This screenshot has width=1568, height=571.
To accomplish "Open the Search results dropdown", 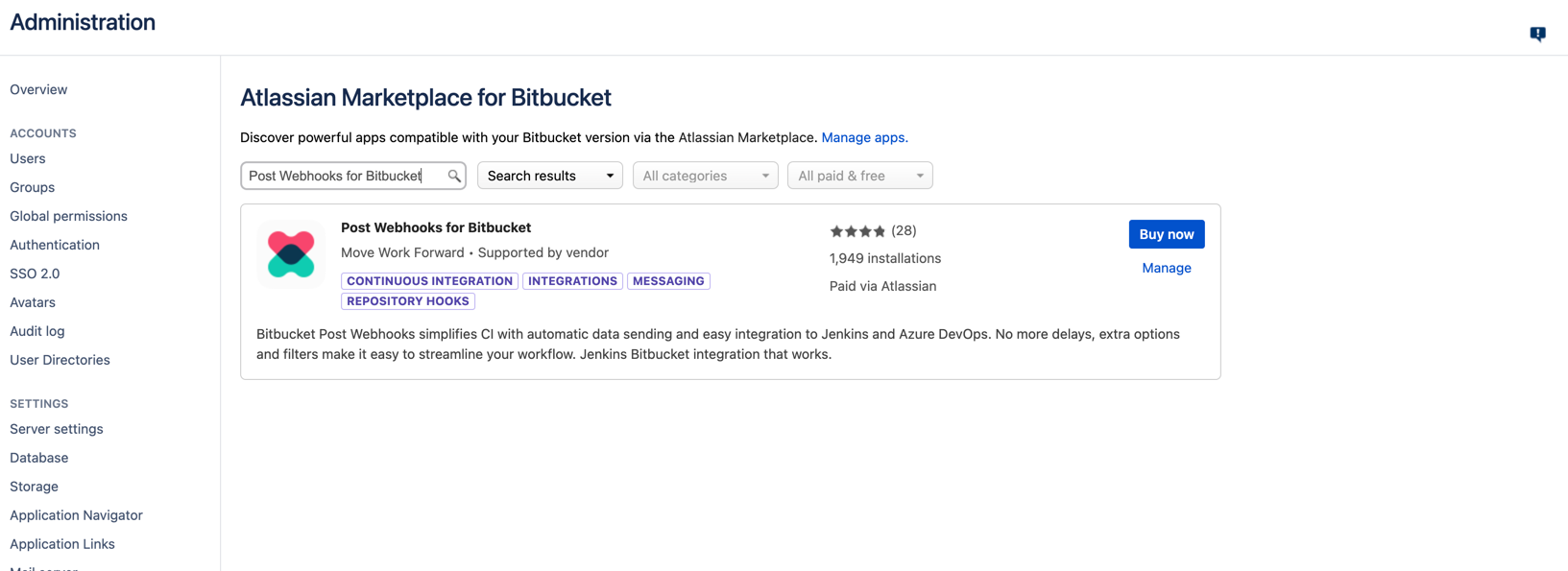I will pos(550,176).
